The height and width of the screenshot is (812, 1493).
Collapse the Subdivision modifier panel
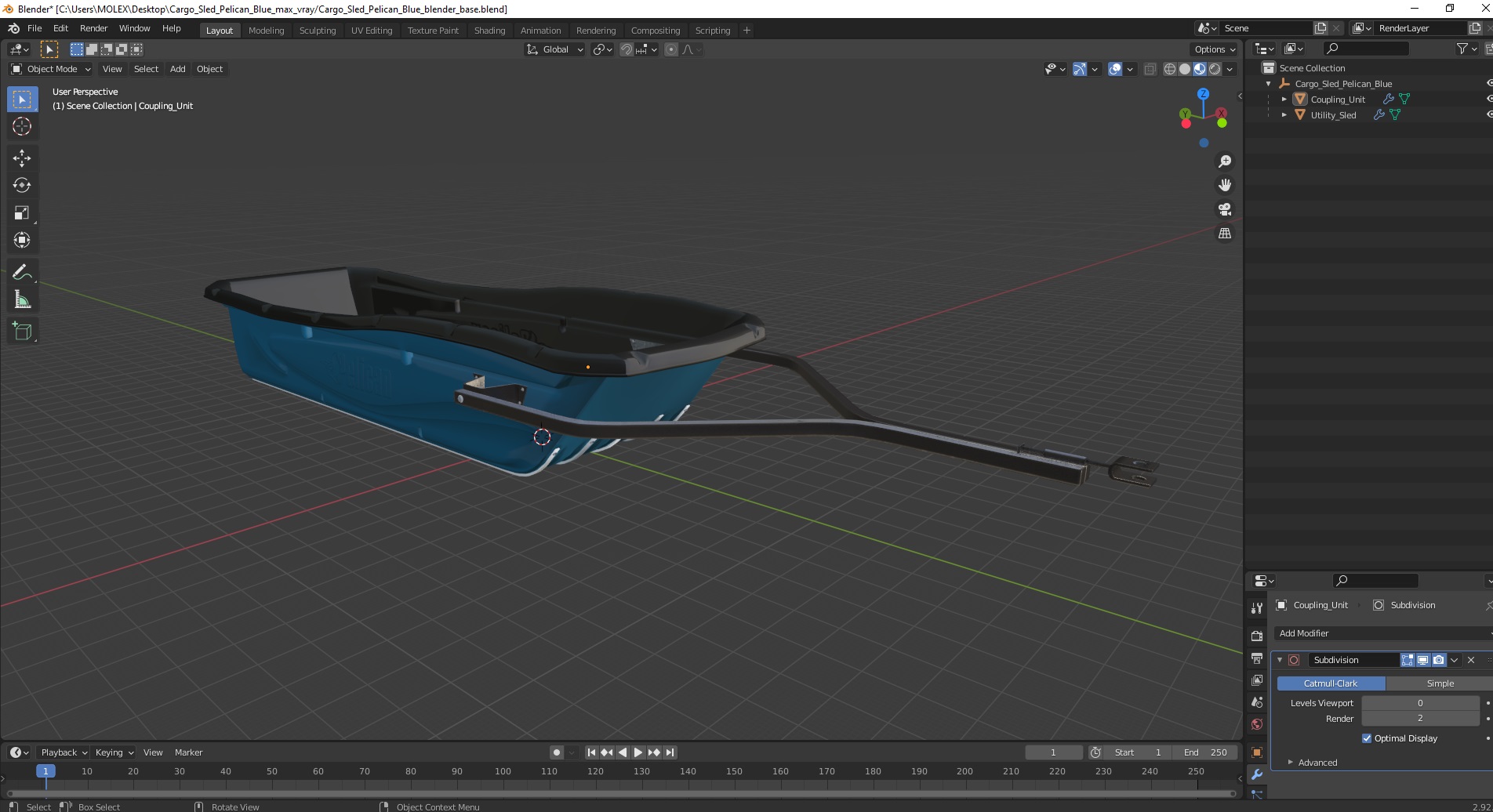click(1280, 660)
